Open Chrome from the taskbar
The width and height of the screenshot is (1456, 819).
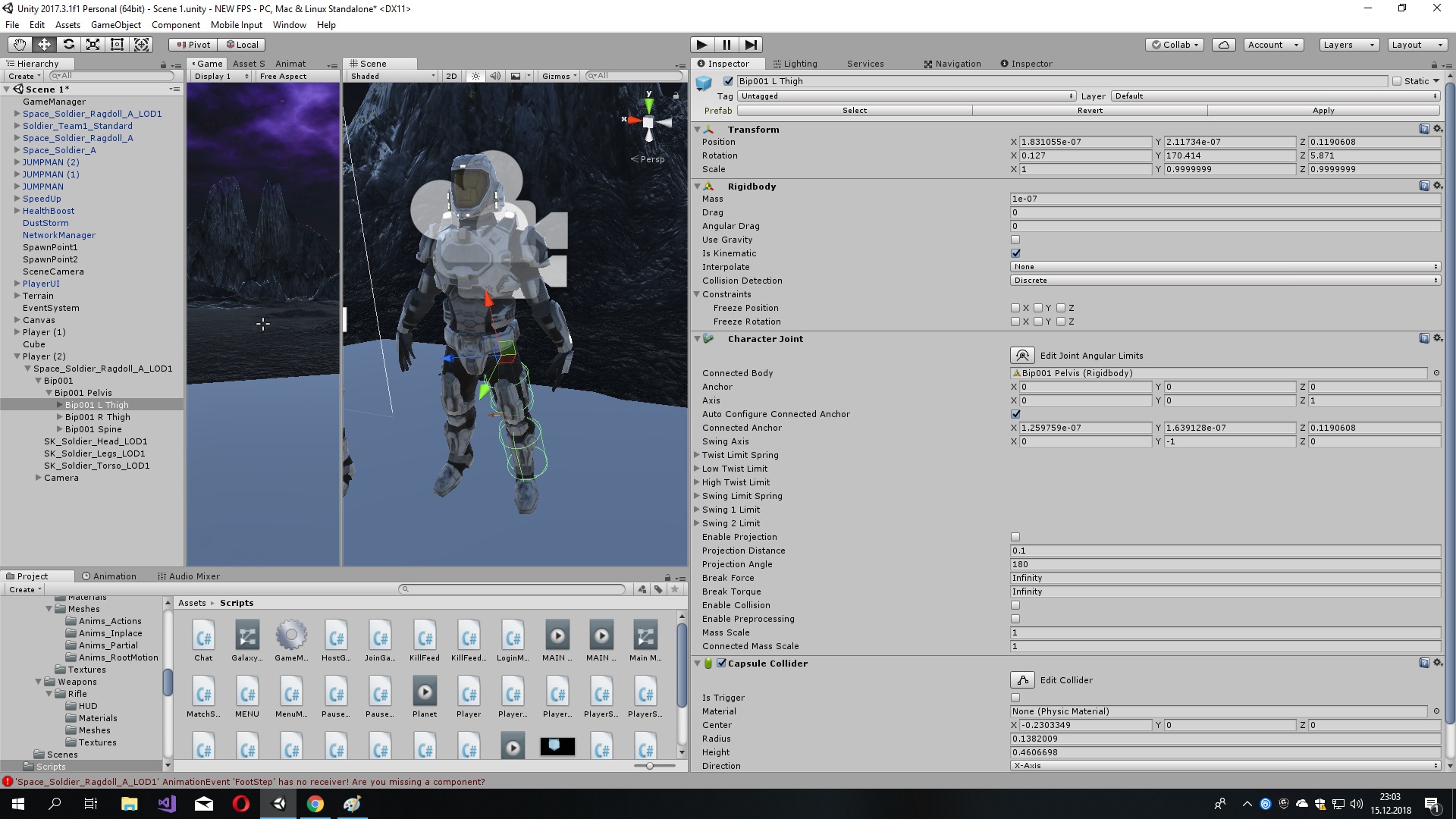(315, 804)
